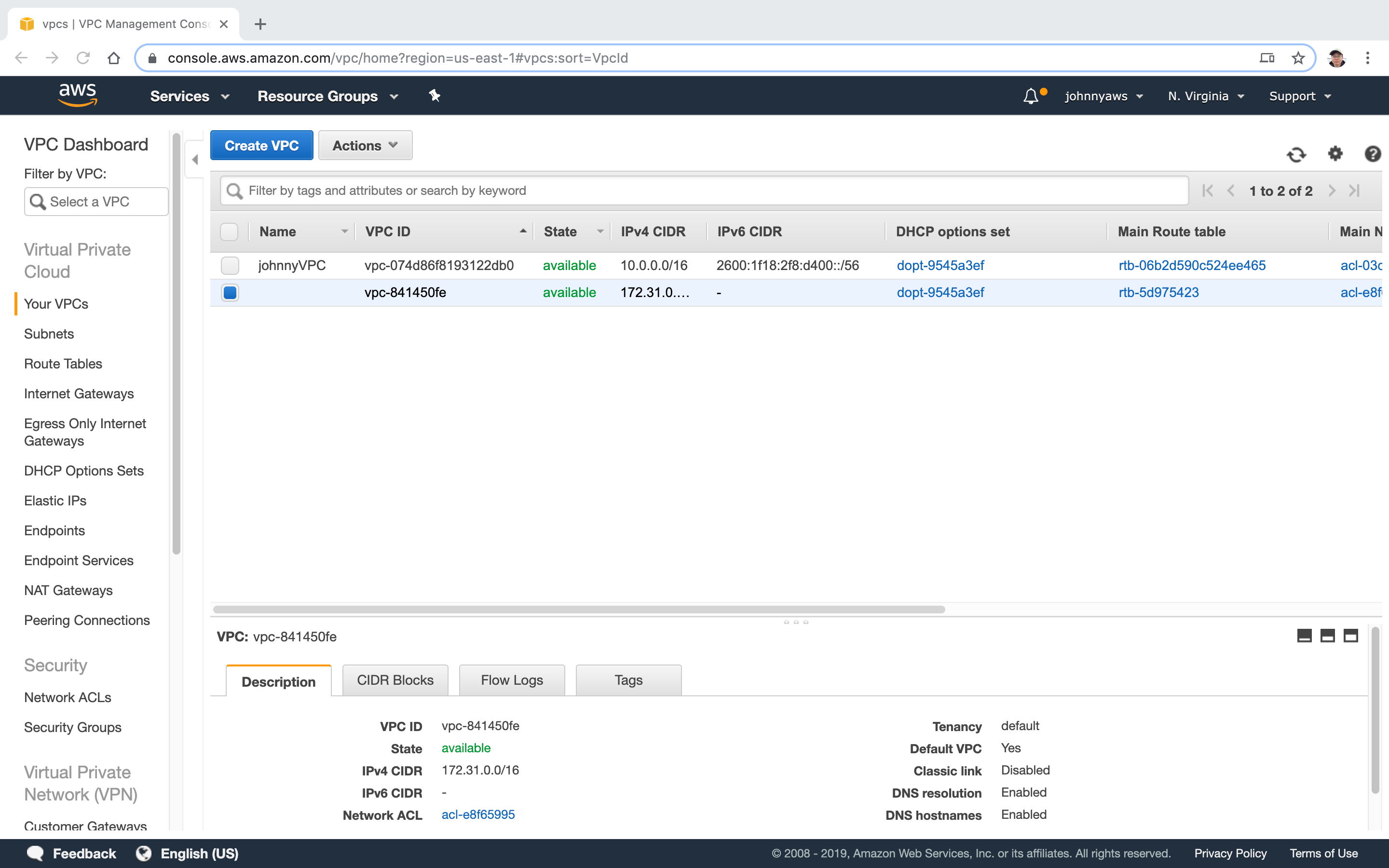1389x868 pixels.
Task: Go to next page of results
Action: point(1332,190)
